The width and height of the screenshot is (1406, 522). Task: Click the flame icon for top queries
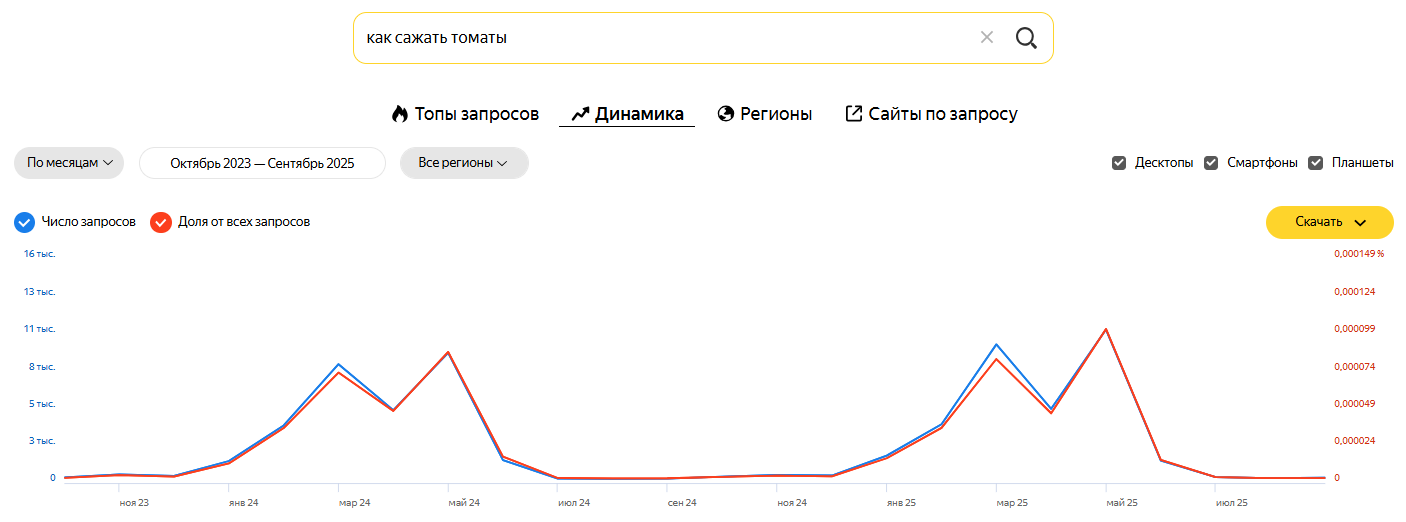coord(400,114)
